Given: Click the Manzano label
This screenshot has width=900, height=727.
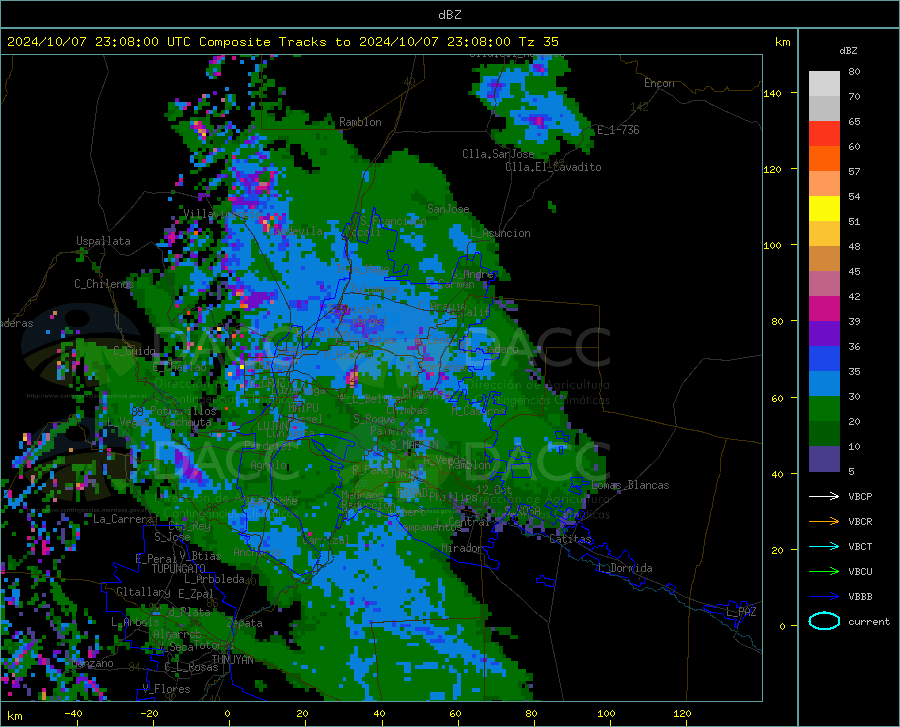Looking at the screenshot, I should (93, 663).
